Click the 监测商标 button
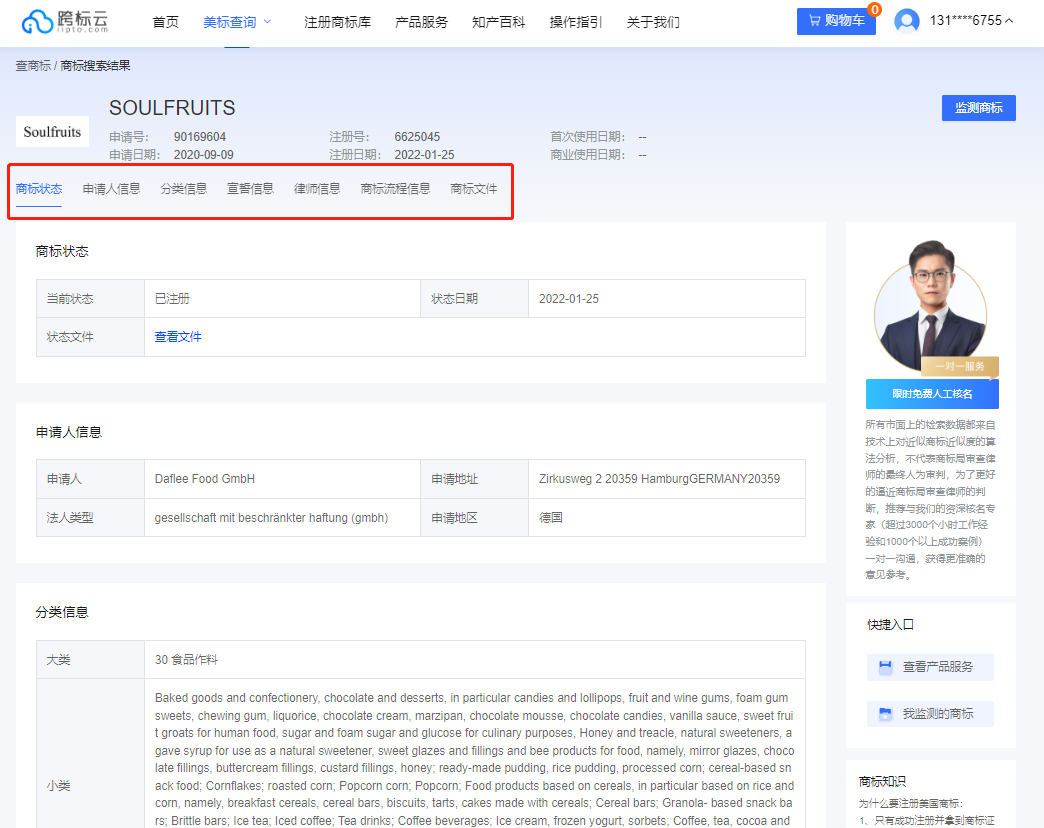 point(978,107)
